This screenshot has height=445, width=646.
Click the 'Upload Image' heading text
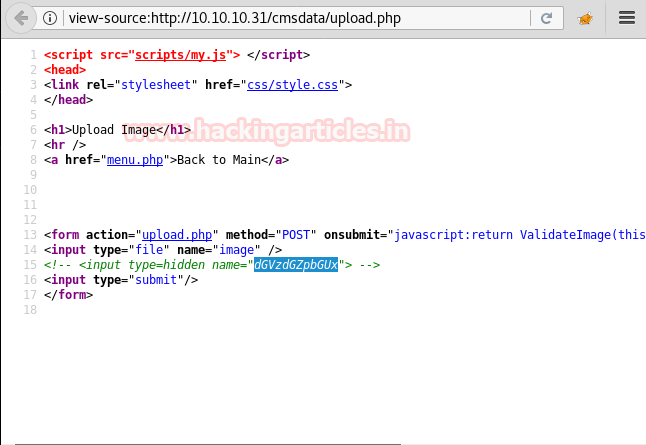point(114,130)
